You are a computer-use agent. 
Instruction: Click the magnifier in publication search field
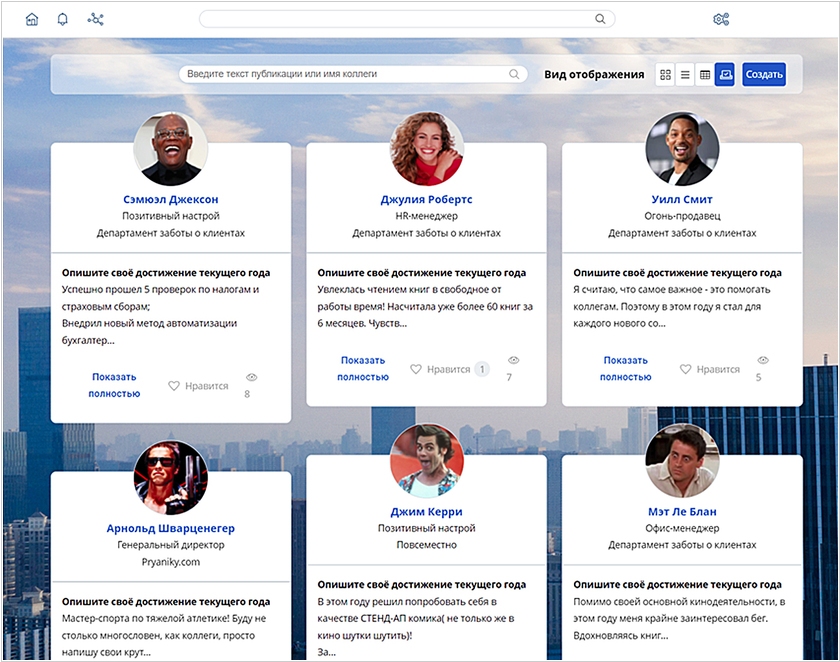[514, 74]
